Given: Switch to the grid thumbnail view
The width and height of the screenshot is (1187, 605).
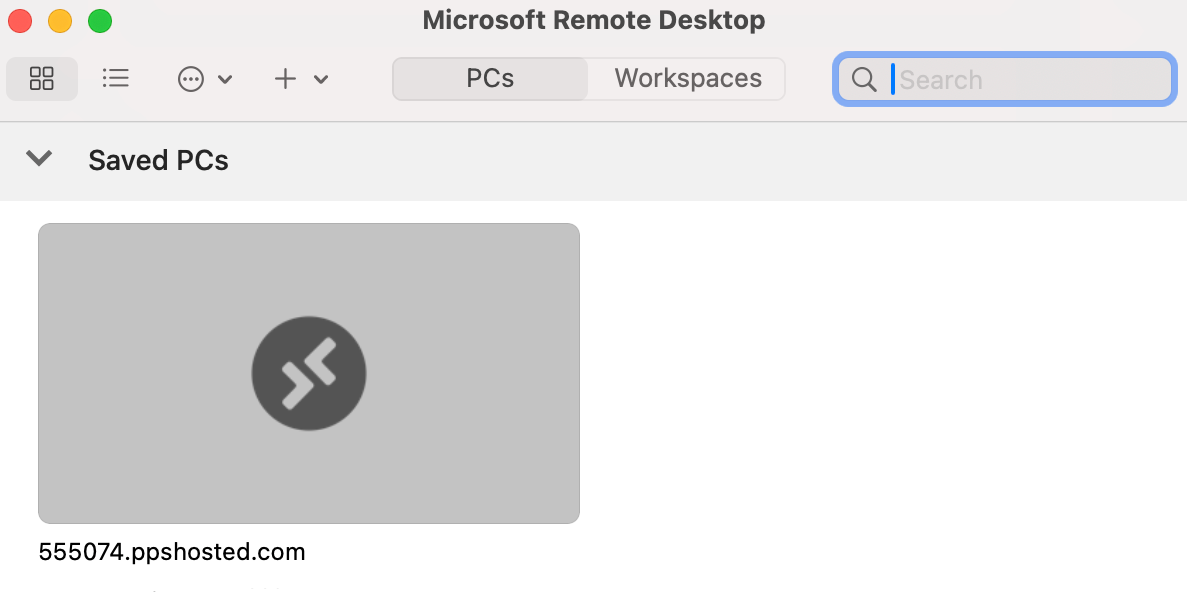Looking at the screenshot, I should tap(42, 78).
